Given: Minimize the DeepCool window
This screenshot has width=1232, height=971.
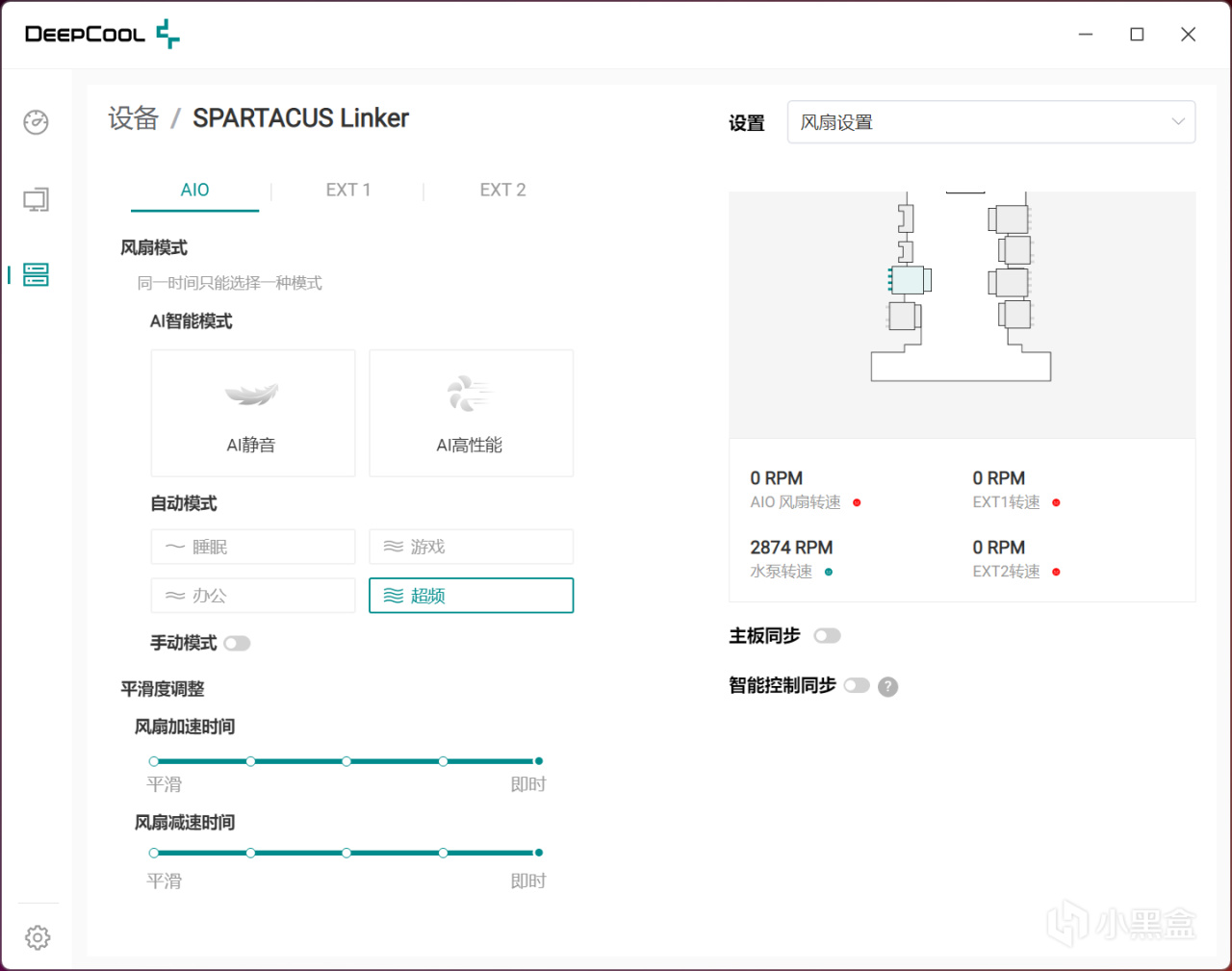Looking at the screenshot, I should point(1086,35).
